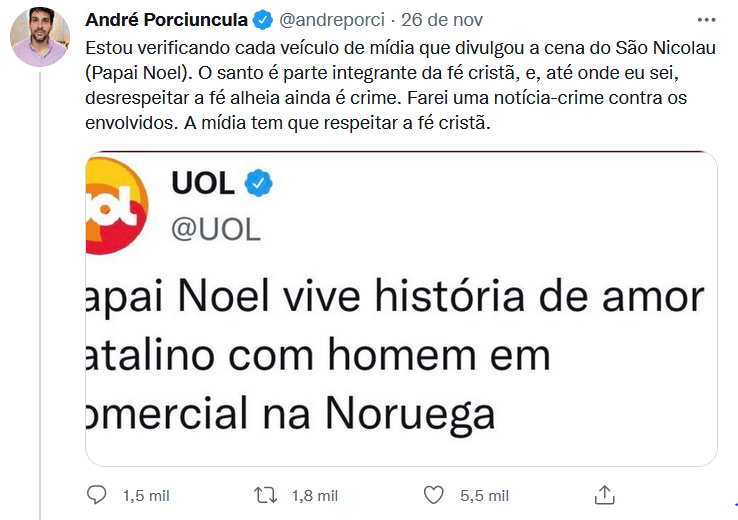Click the reply speech bubble icon
The width and height of the screenshot is (738, 520).
pos(97,495)
